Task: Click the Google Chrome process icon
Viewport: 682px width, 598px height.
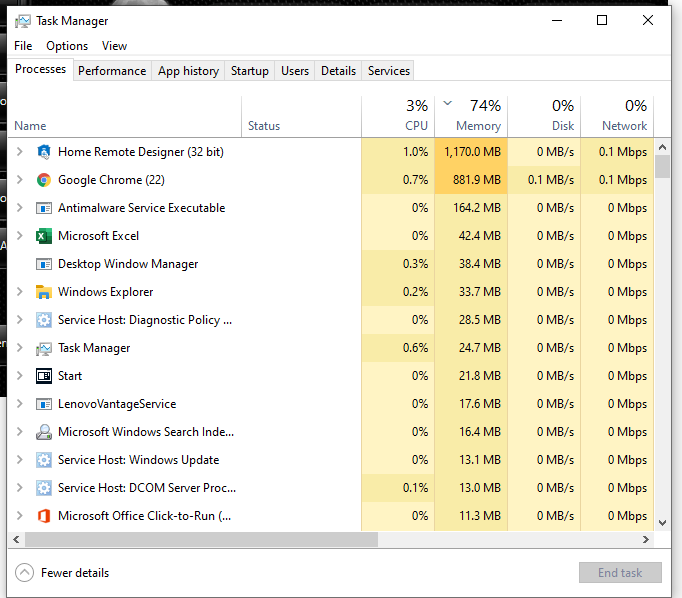Action: point(43,180)
